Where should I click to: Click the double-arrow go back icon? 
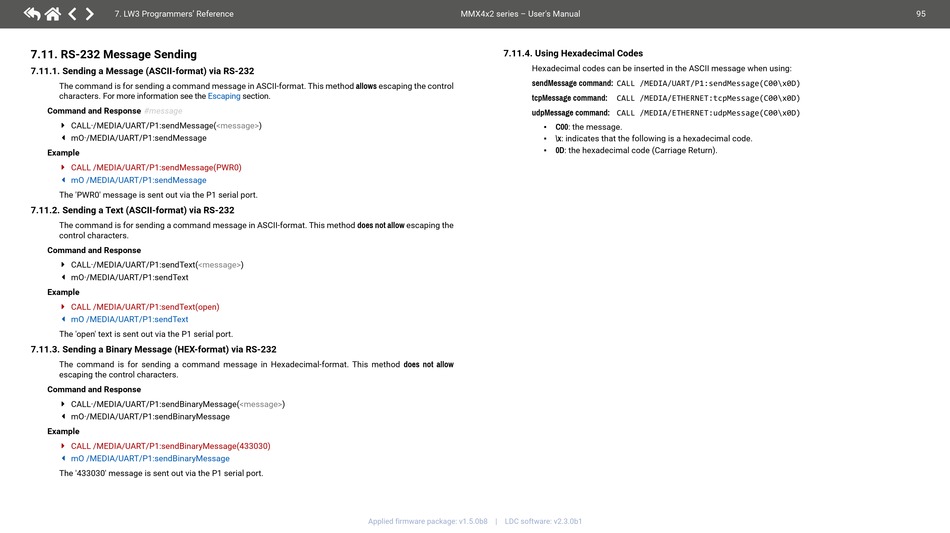tap(32, 14)
